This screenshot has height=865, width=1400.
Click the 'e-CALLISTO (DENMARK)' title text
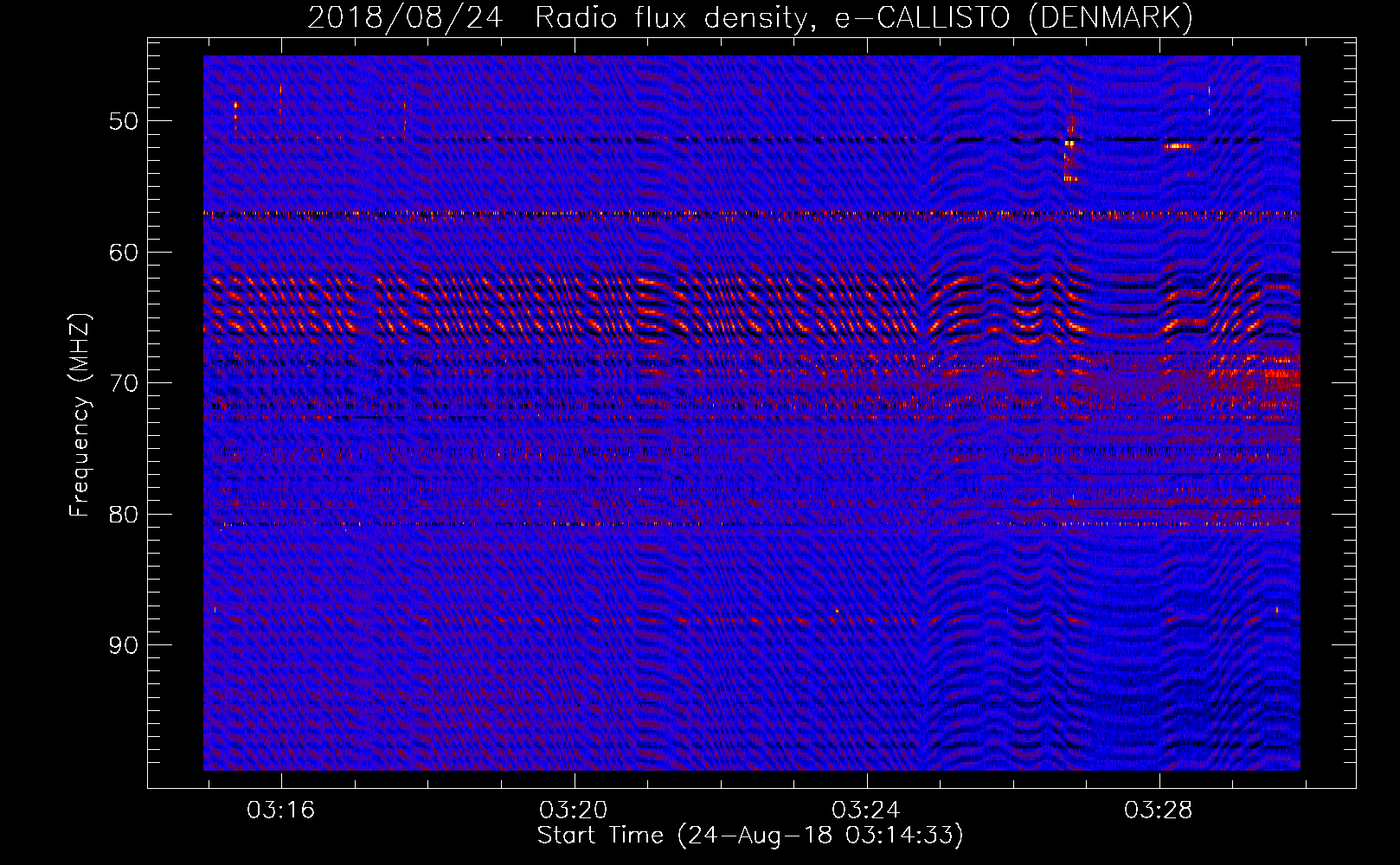pos(1014,17)
